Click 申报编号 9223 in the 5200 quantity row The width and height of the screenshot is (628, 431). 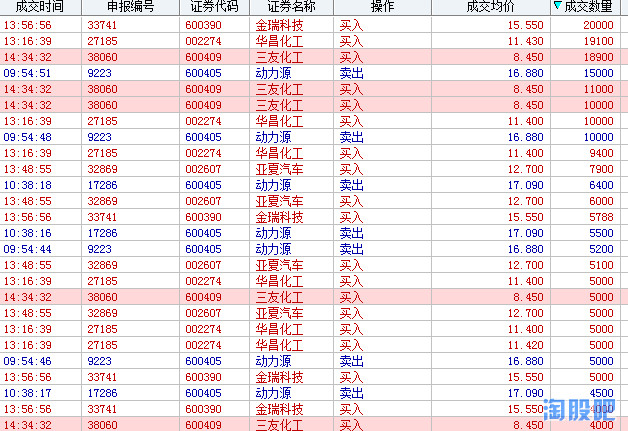click(99, 249)
